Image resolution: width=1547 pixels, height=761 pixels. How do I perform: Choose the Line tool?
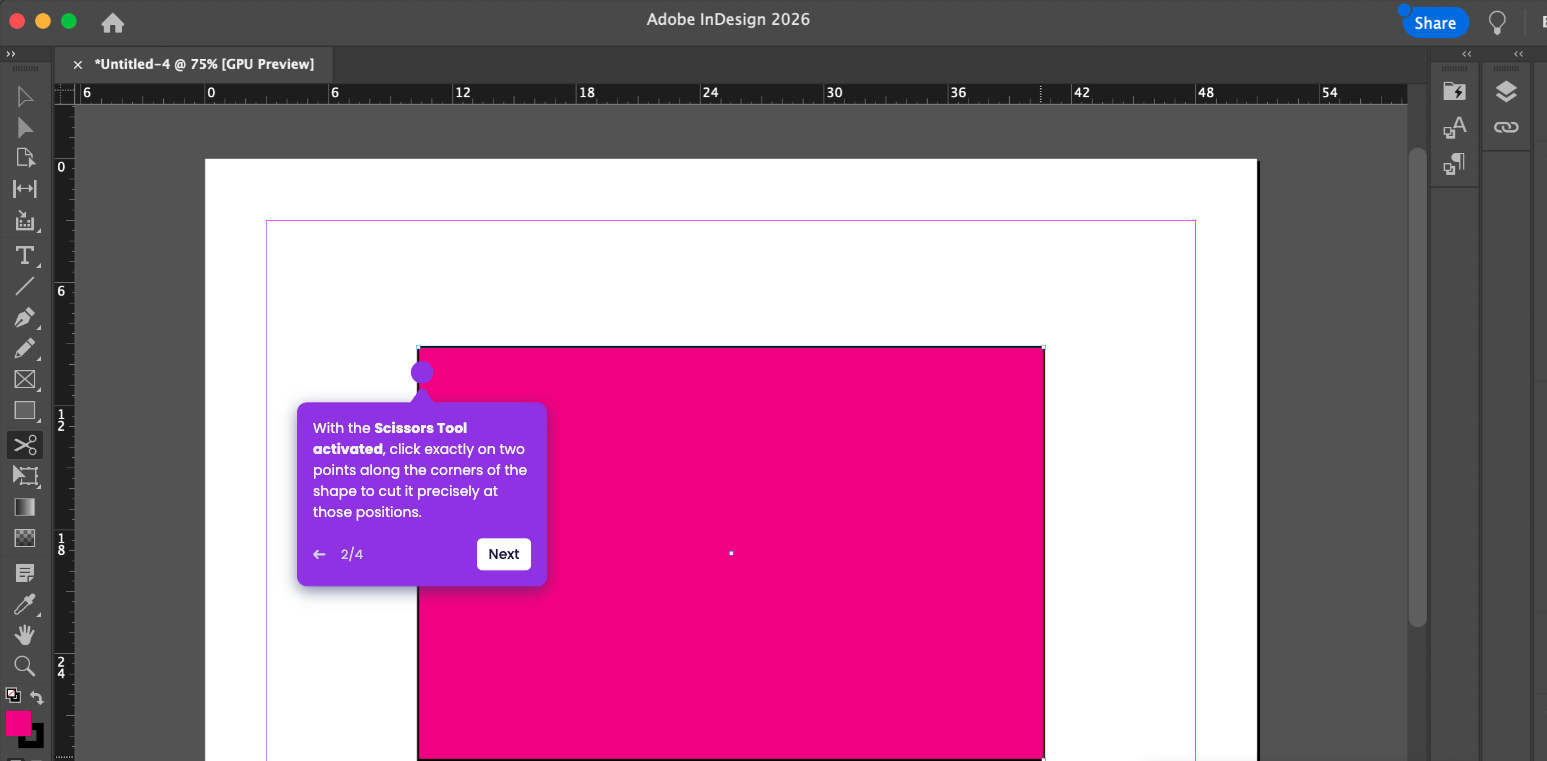(x=25, y=287)
